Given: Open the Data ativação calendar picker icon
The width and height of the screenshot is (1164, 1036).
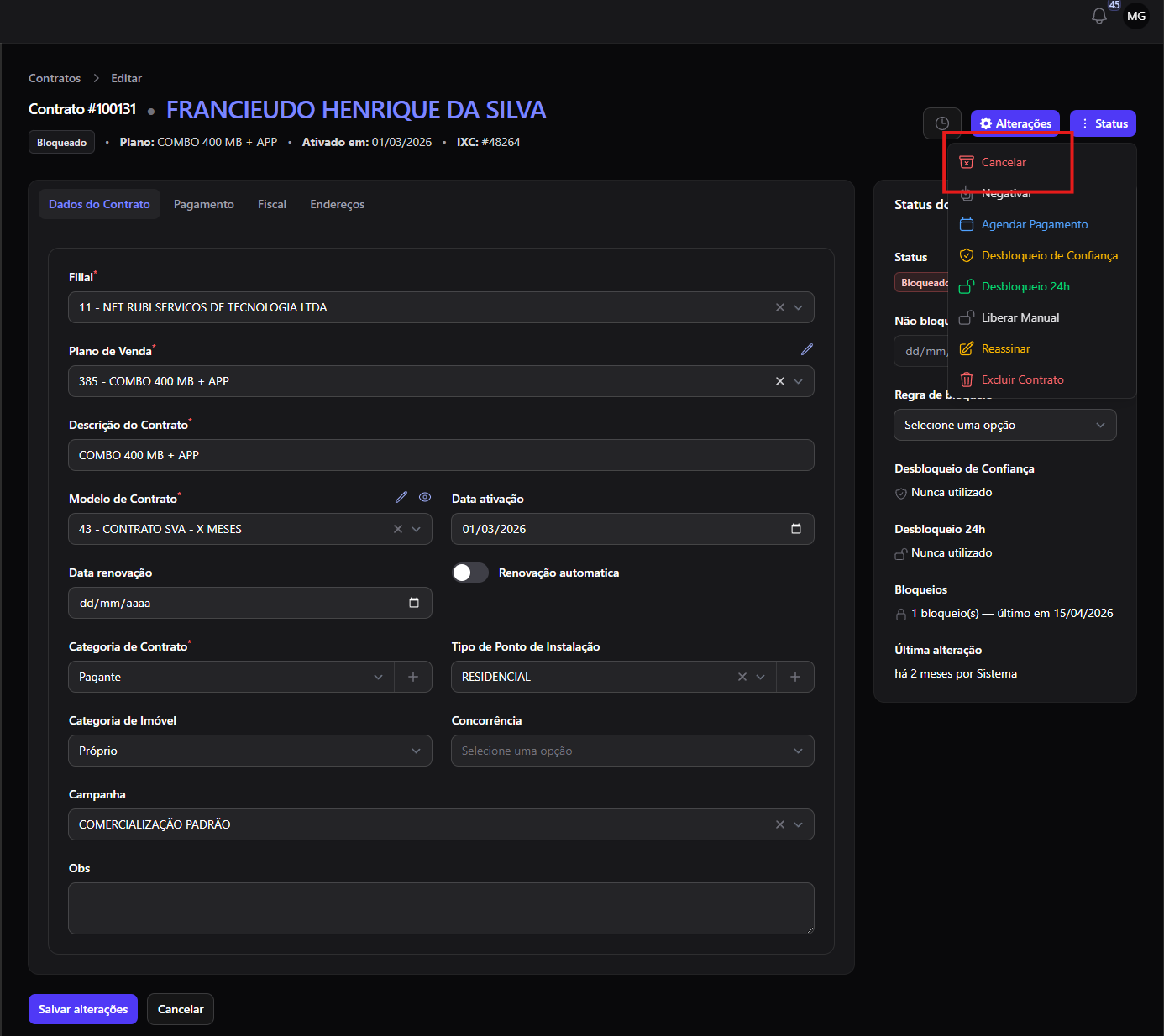Looking at the screenshot, I should tap(796, 529).
